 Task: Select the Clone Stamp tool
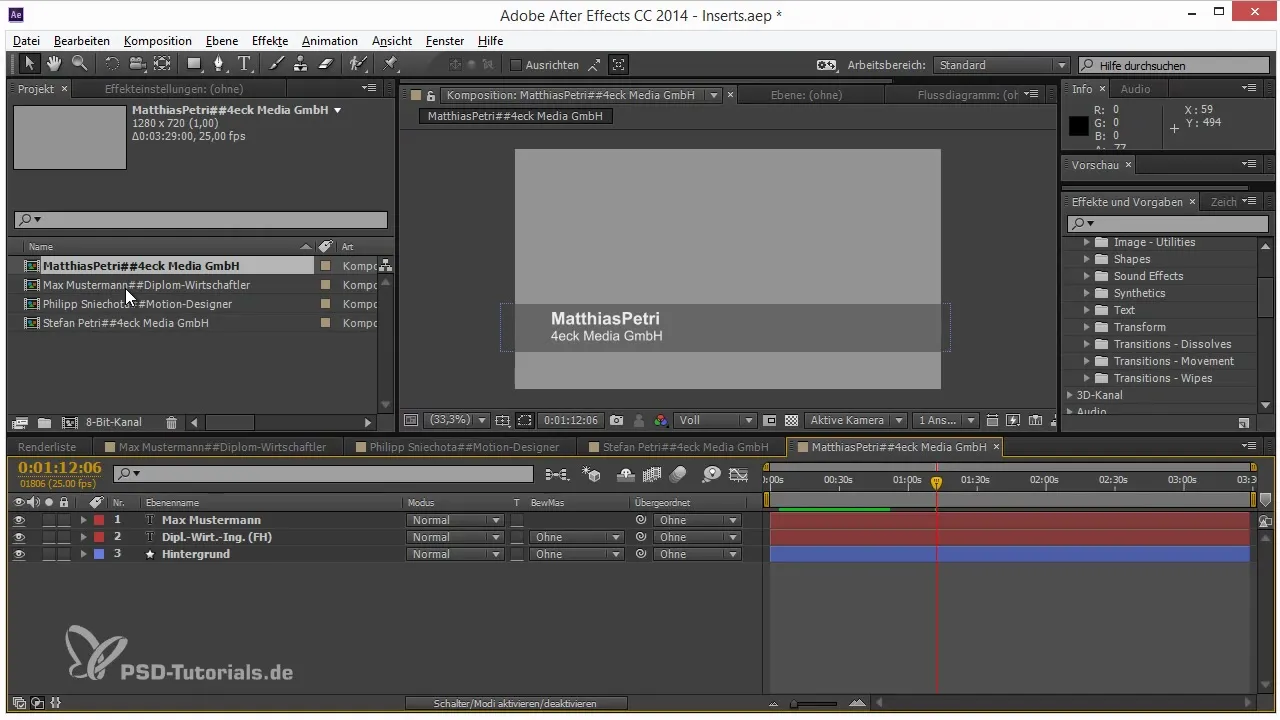(301, 64)
